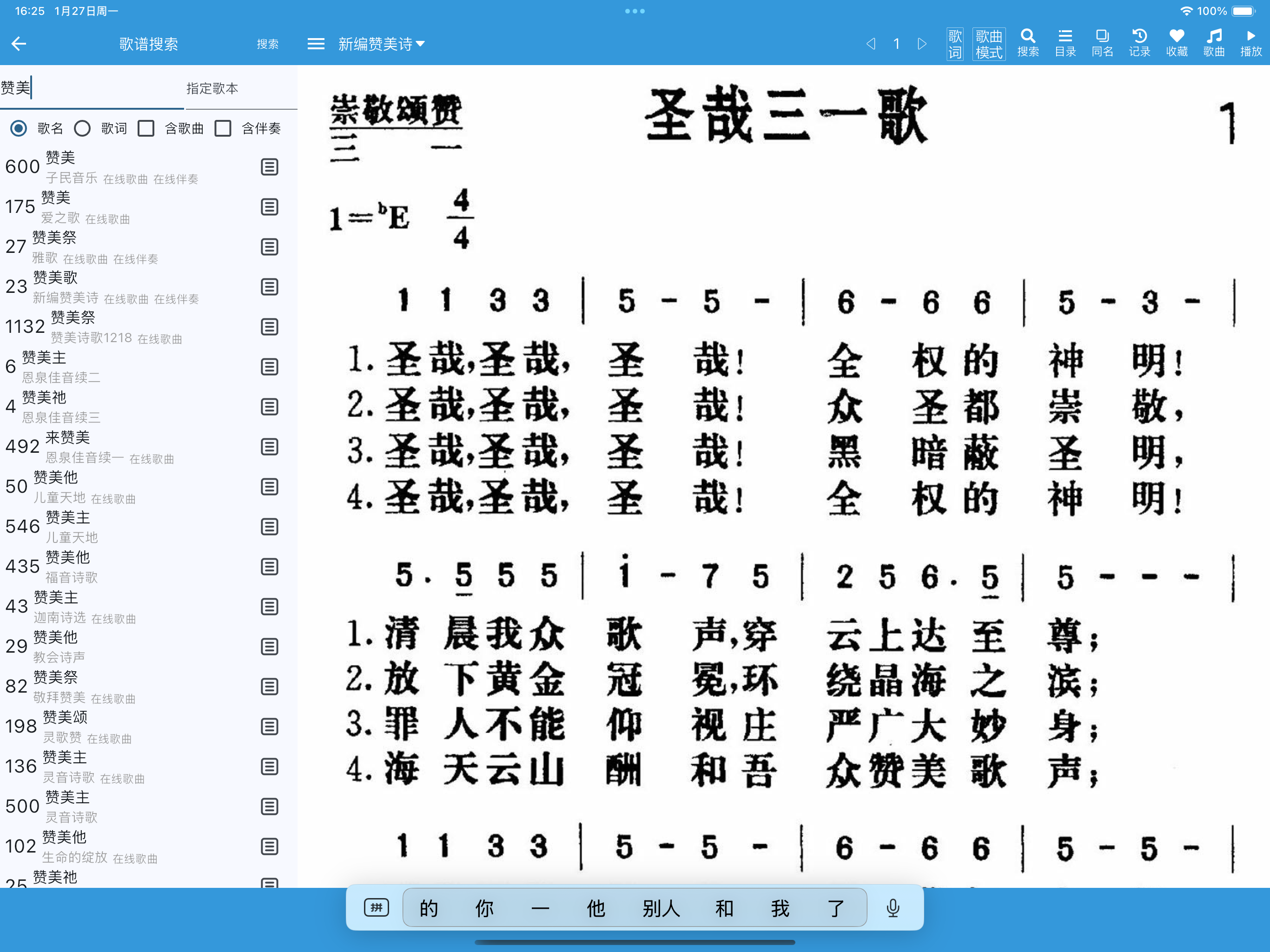Open the hamburger menu beside 新编赞美诗
Screen dimensions: 1270x952
click(316, 44)
